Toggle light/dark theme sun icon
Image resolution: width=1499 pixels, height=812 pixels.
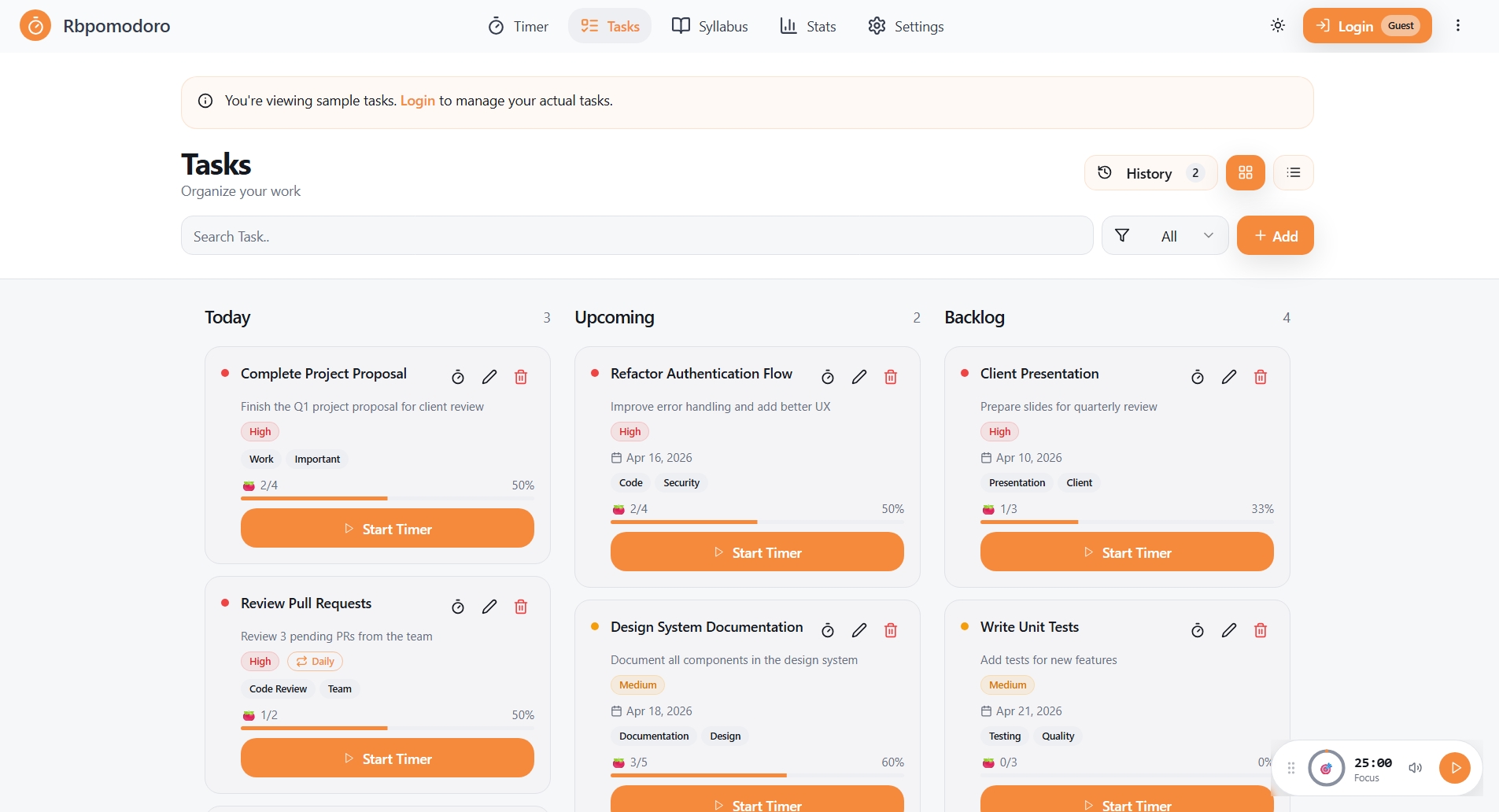pos(1278,26)
